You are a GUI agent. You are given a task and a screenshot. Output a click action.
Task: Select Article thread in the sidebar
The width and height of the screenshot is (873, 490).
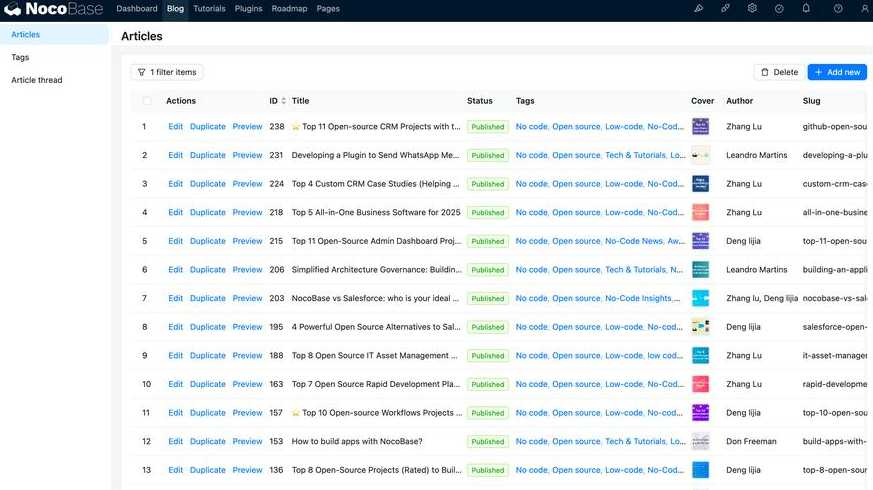tap(55, 80)
